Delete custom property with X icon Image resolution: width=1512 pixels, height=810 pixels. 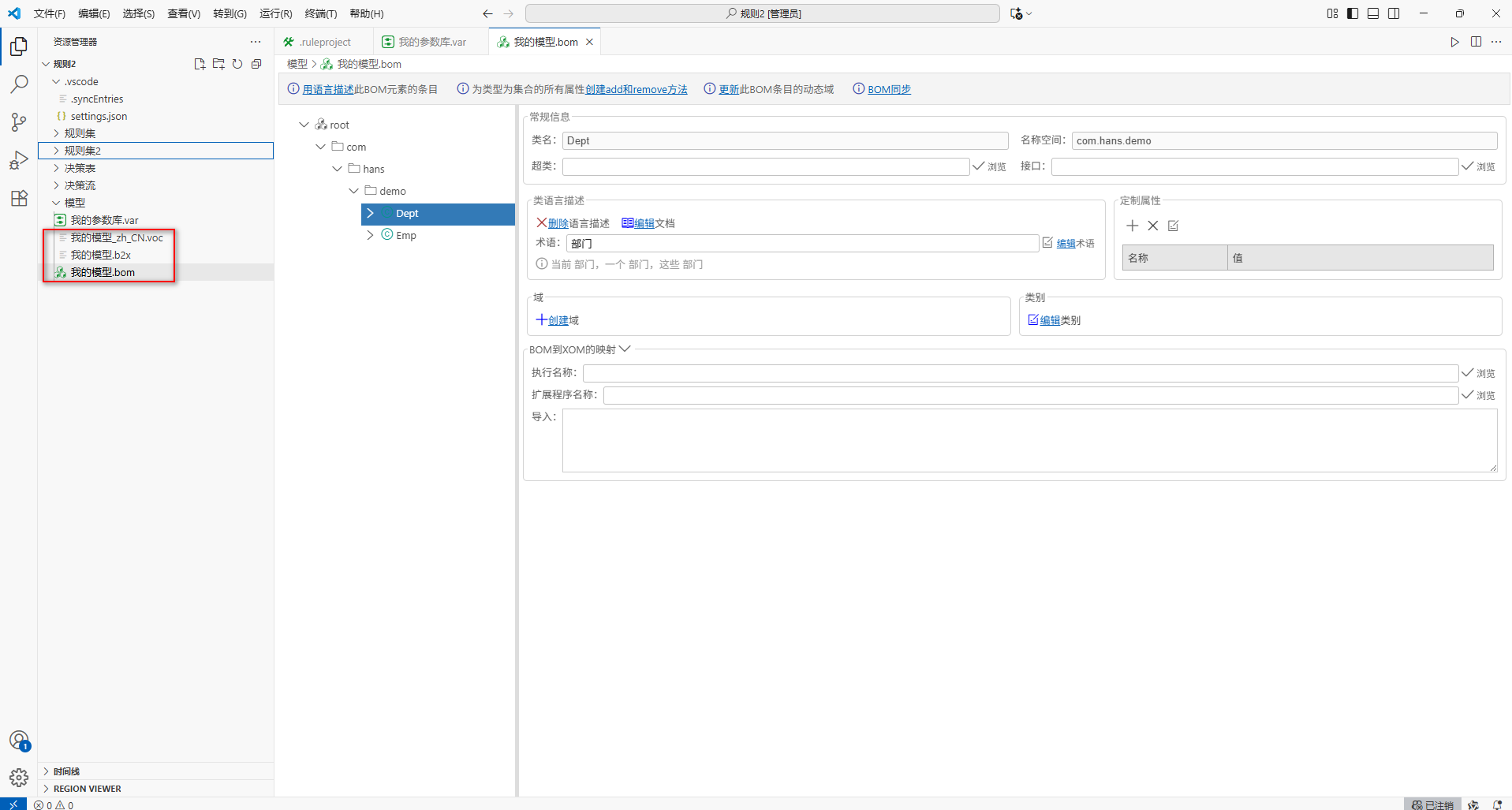tap(1152, 226)
